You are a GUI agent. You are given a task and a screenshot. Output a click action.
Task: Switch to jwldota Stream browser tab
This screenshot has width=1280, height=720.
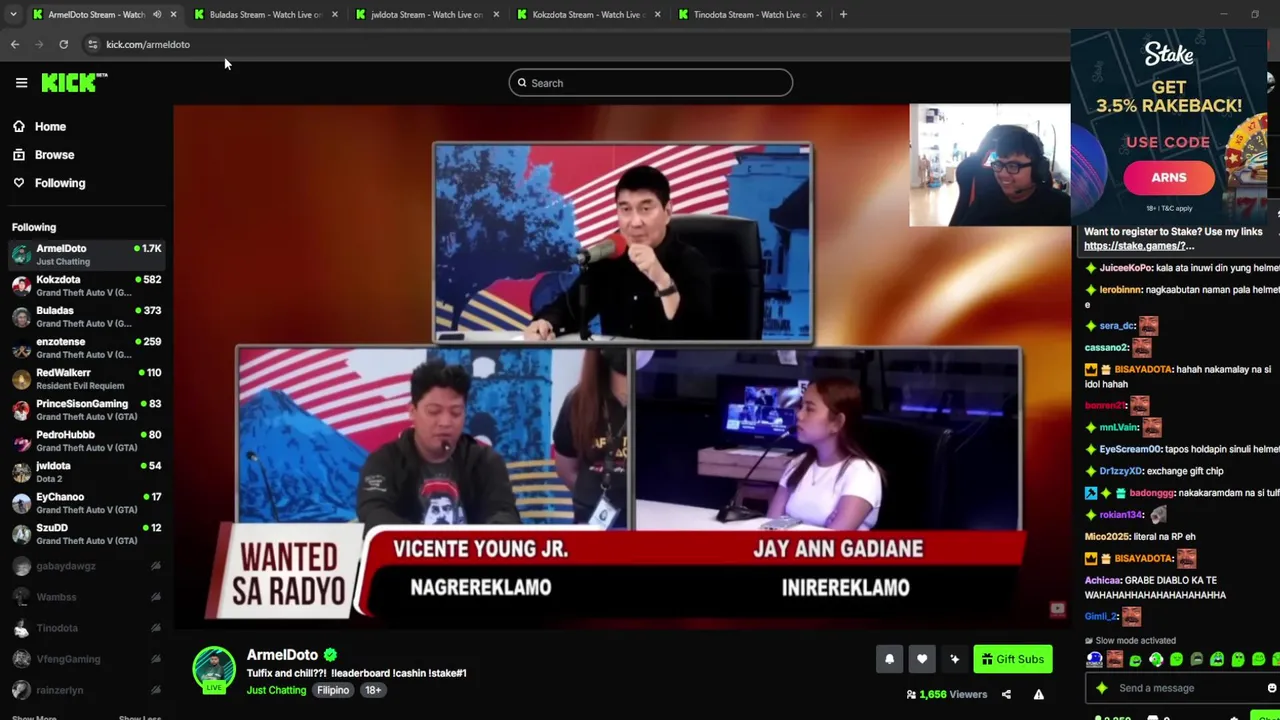click(427, 15)
